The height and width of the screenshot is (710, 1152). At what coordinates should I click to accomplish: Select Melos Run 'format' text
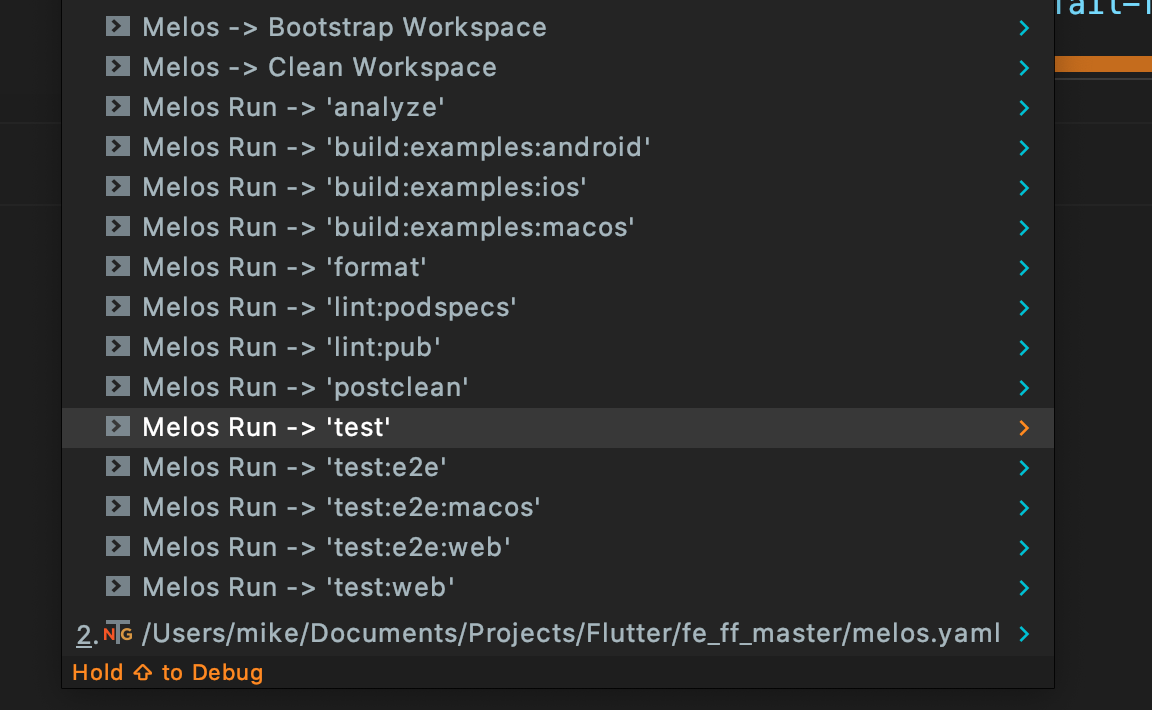[284, 267]
